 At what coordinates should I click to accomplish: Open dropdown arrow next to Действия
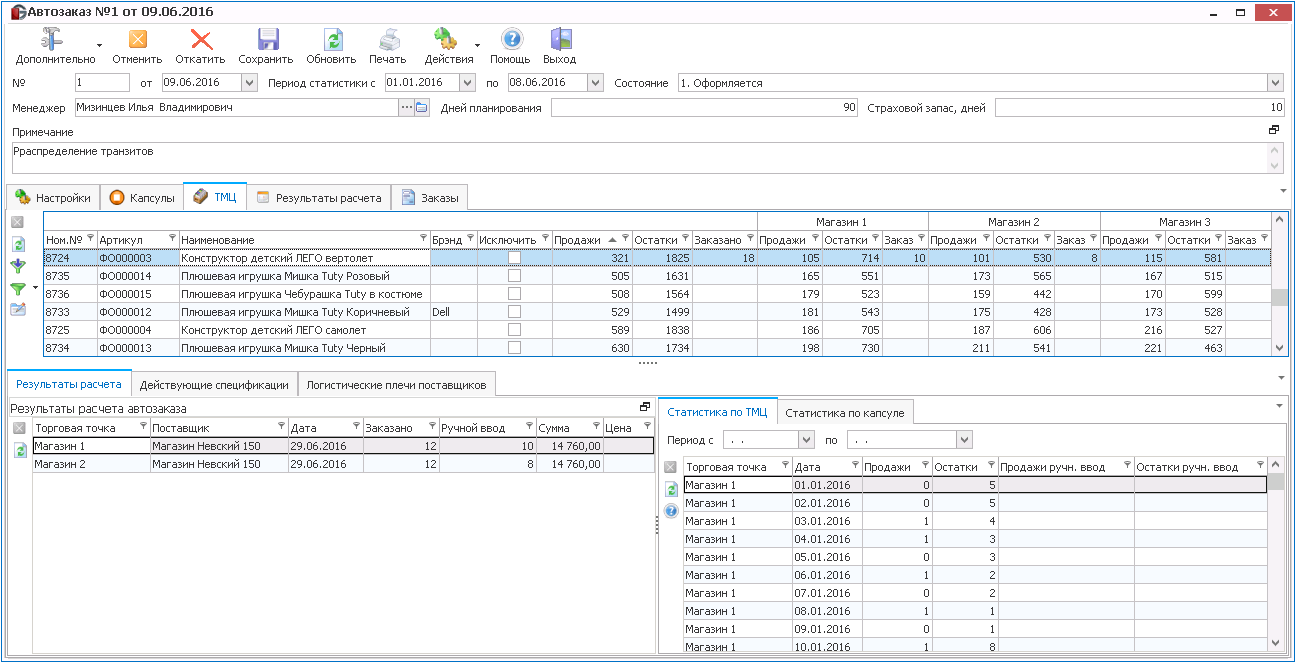477,45
